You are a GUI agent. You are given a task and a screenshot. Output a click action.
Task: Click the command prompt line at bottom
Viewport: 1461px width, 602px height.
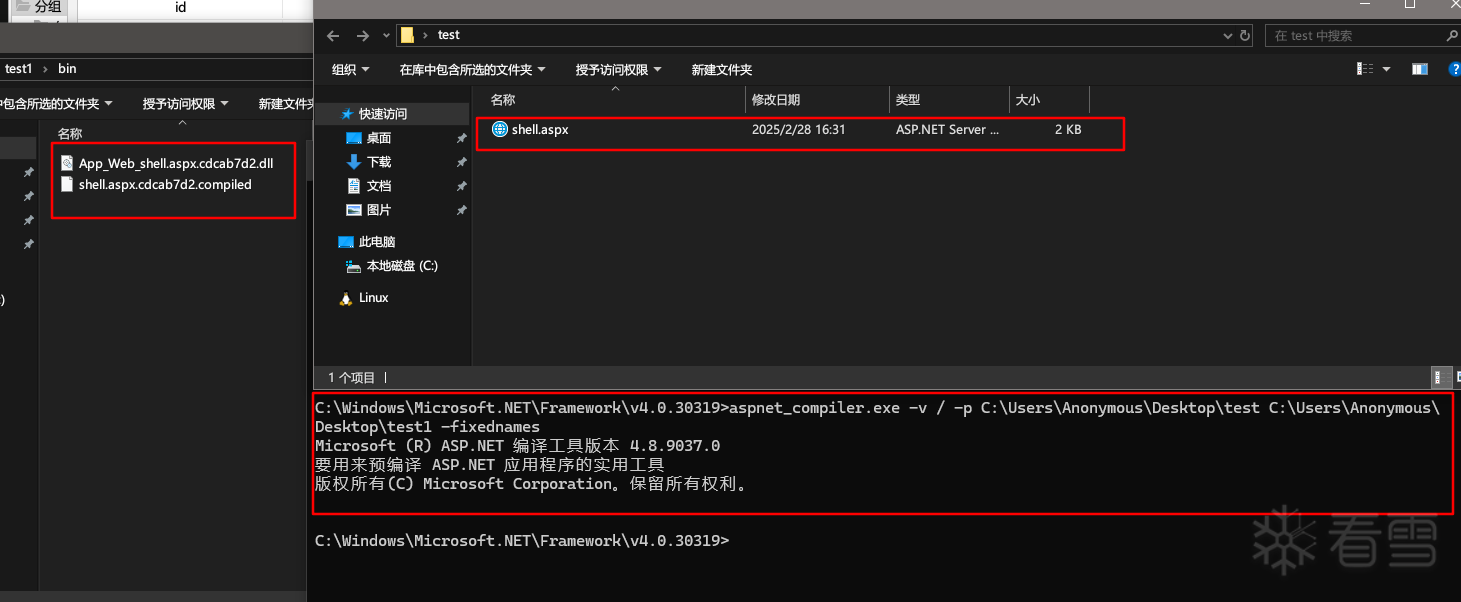(x=522, y=540)
